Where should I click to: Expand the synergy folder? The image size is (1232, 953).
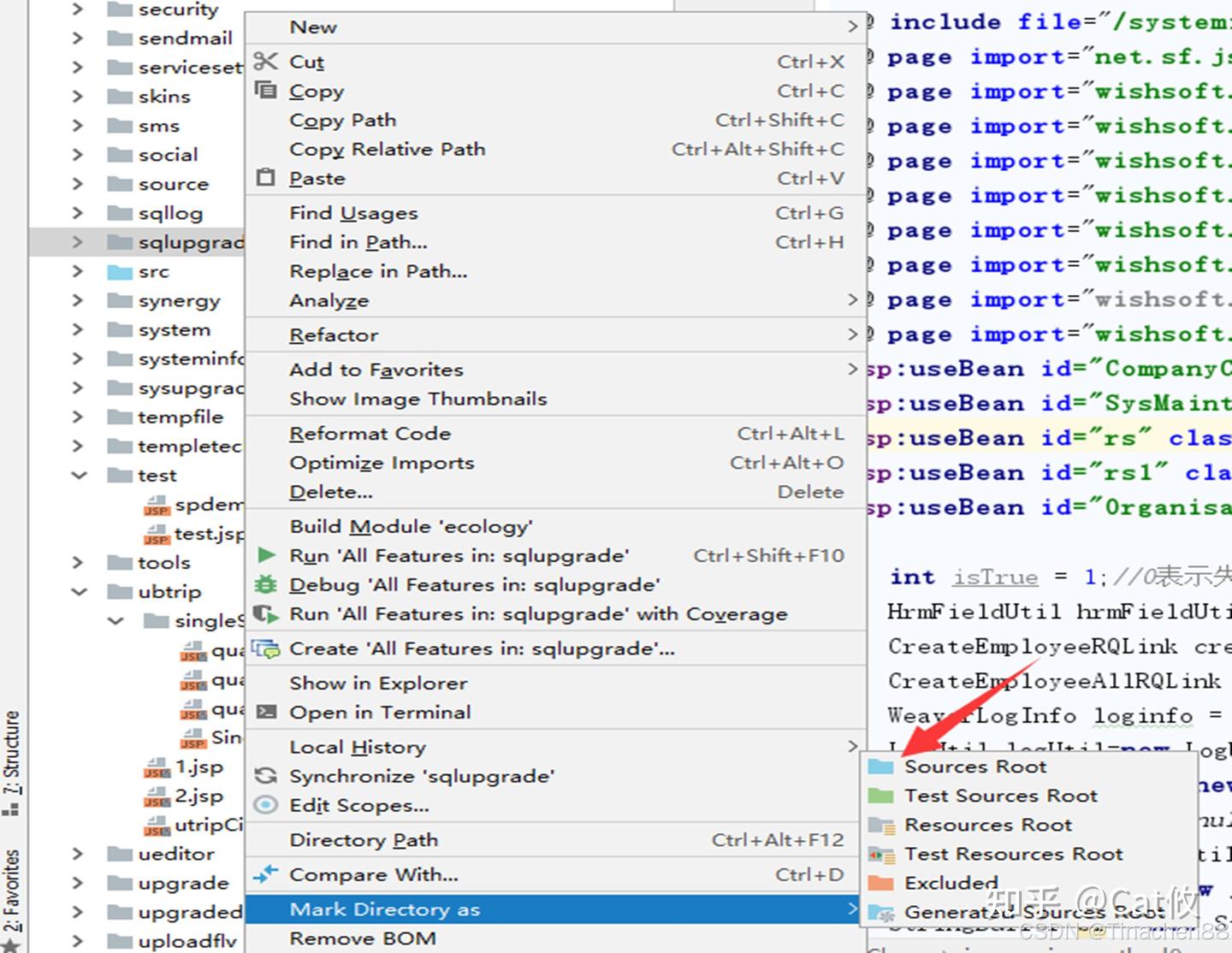point(78,300)
